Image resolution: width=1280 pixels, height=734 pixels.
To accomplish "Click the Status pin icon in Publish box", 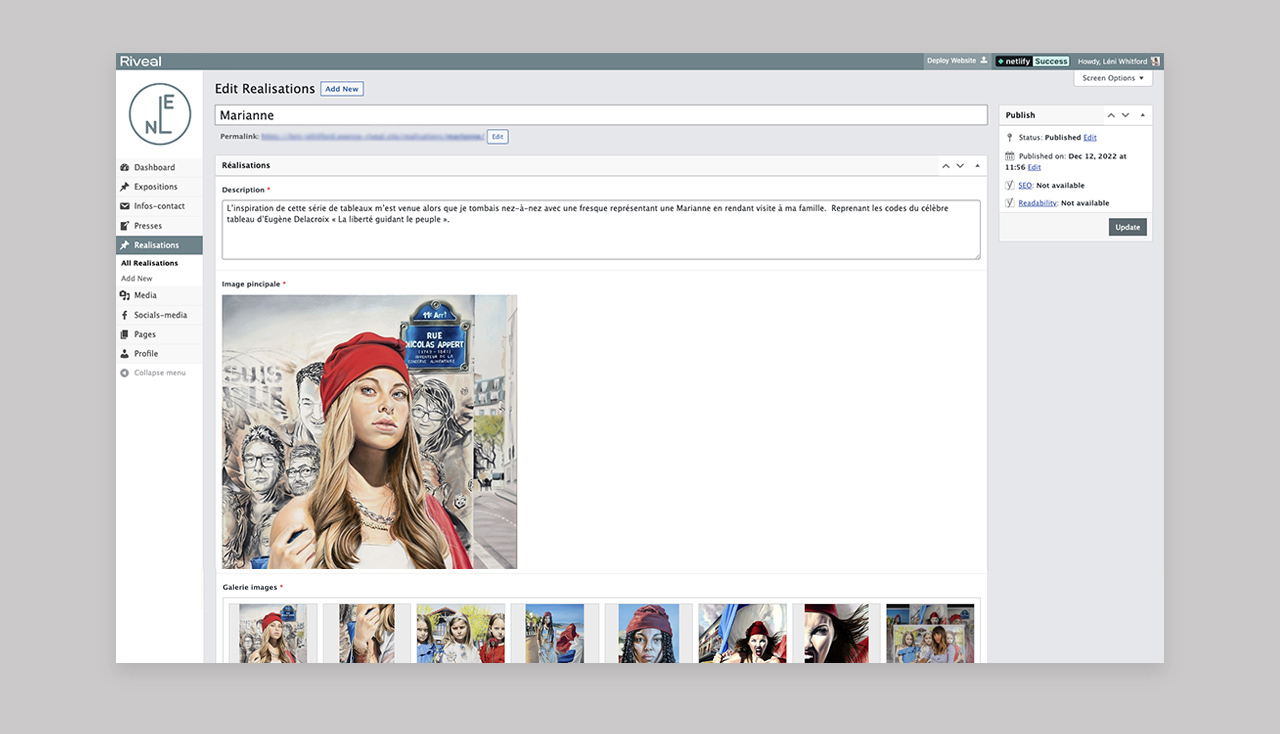I will pos(1010,137).
